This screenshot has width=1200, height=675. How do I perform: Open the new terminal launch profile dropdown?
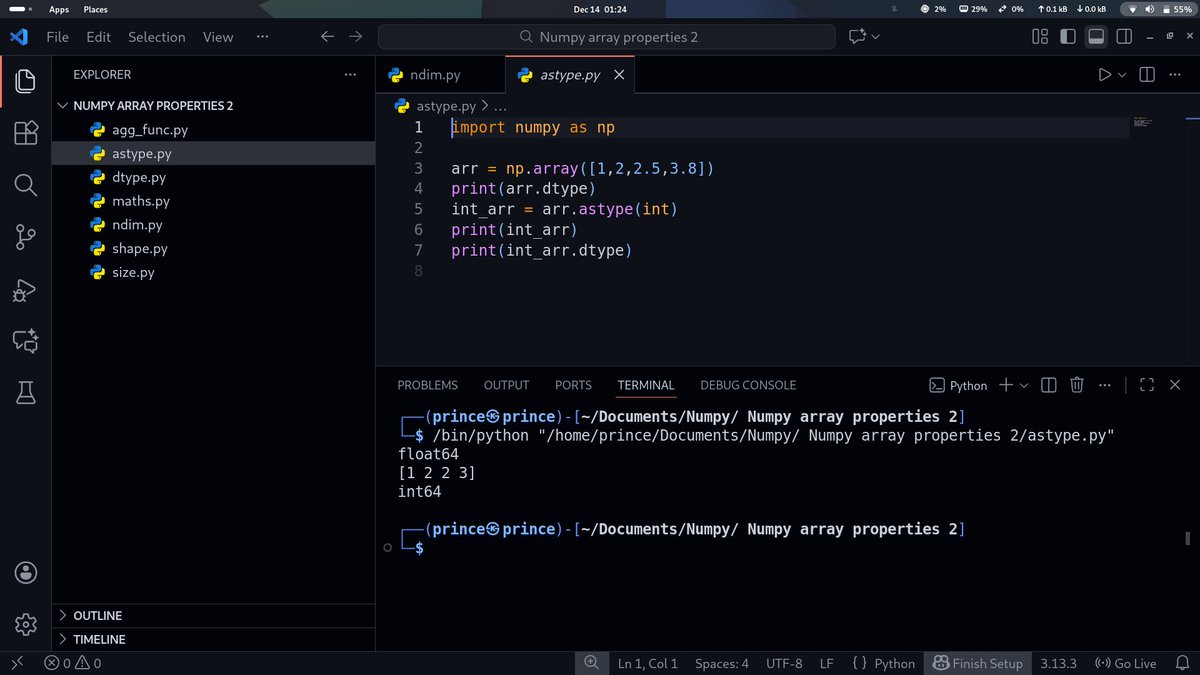pyautogui.click(x=1023, y=385)
